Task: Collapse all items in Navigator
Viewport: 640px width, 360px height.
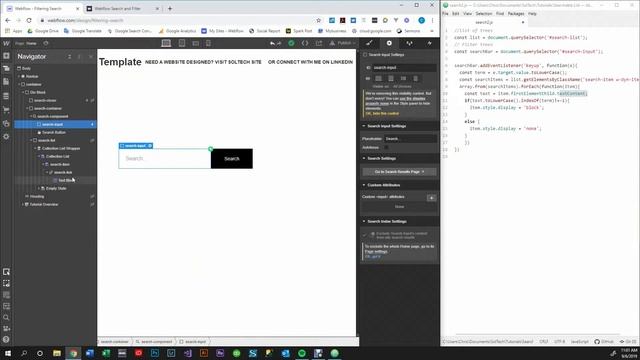Action: (x=69, y=57)
